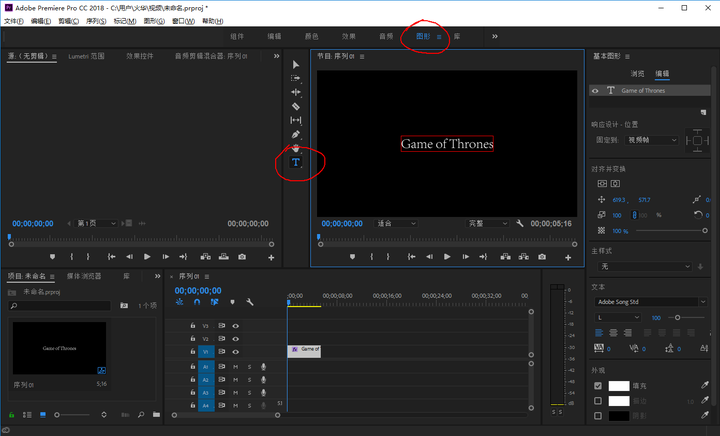Open the font style L dropdown
Image resolution: width=720 pixels, height=436 pixels.
point(618,317)
